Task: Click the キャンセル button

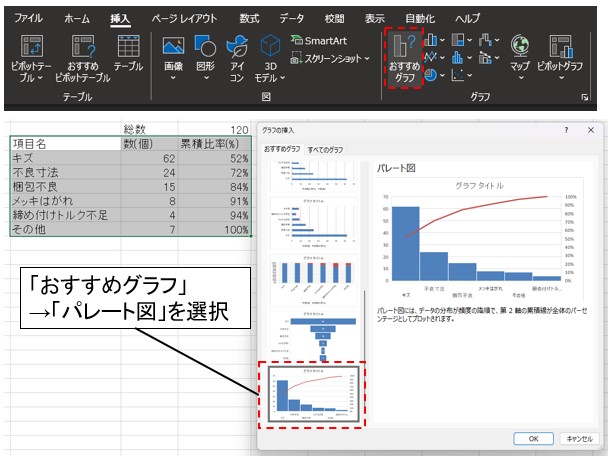Action: pyautogui.click(x=579, y=438)
